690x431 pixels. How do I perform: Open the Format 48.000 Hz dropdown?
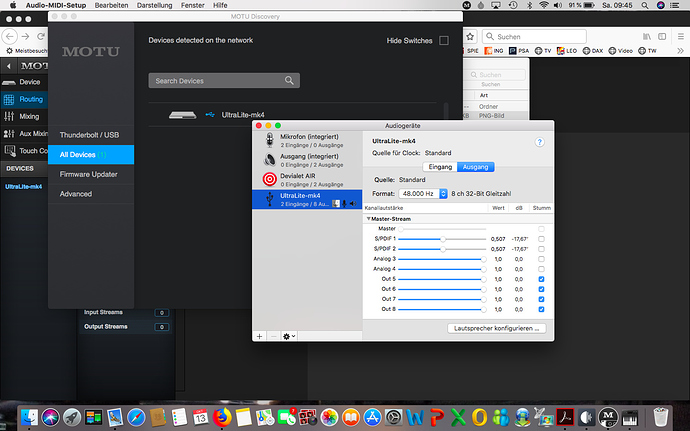point(423,194)
